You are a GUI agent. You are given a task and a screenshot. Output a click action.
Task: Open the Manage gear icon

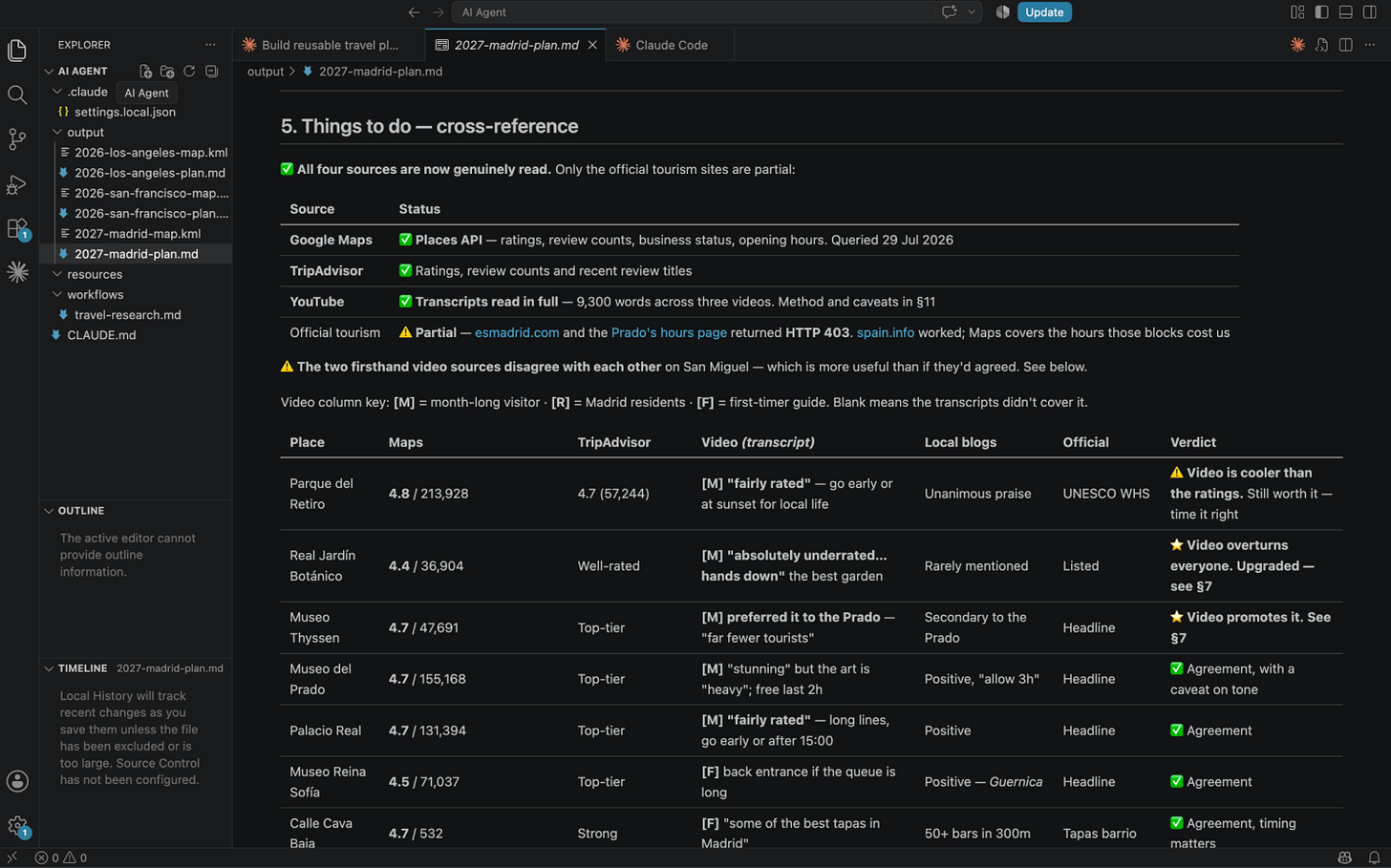point(17,826)
